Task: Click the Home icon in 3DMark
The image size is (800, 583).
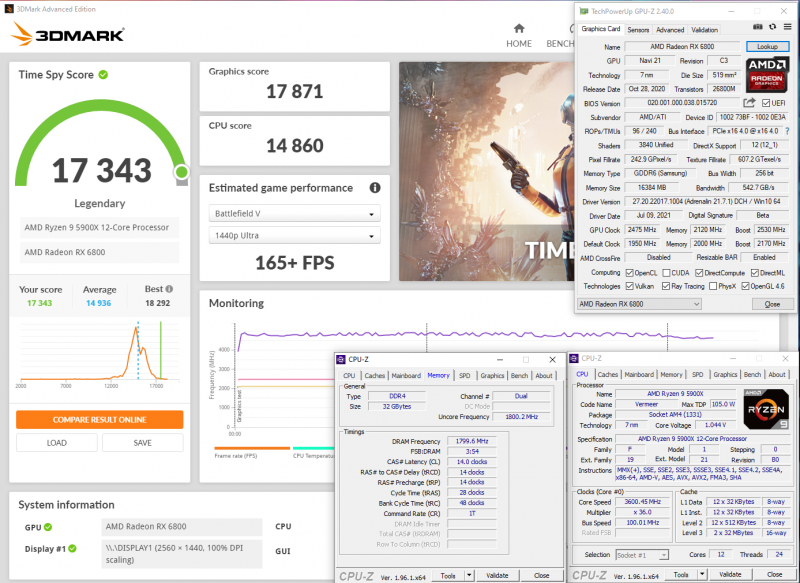Action: [519, 28]
